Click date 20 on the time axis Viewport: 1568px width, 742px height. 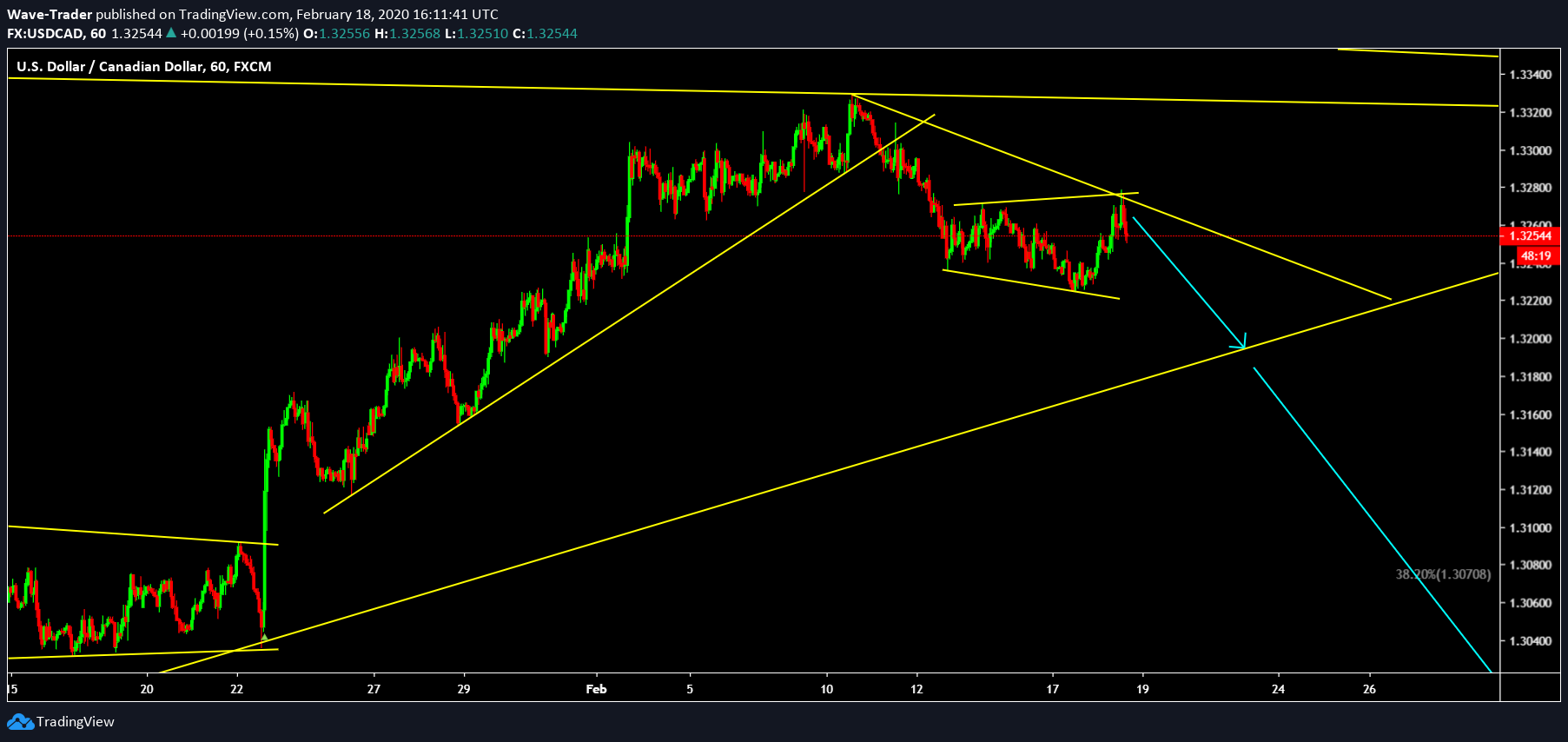pos(147,689)
